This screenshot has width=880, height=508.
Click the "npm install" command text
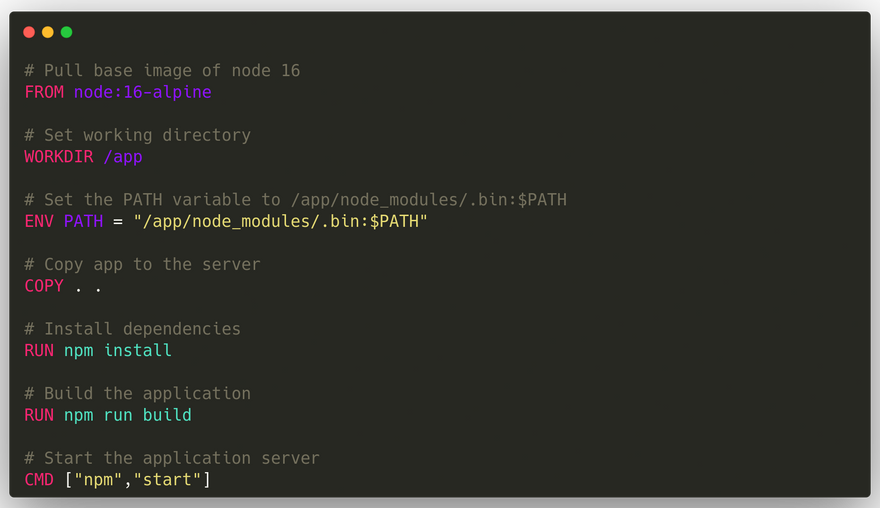click(118, 351)
